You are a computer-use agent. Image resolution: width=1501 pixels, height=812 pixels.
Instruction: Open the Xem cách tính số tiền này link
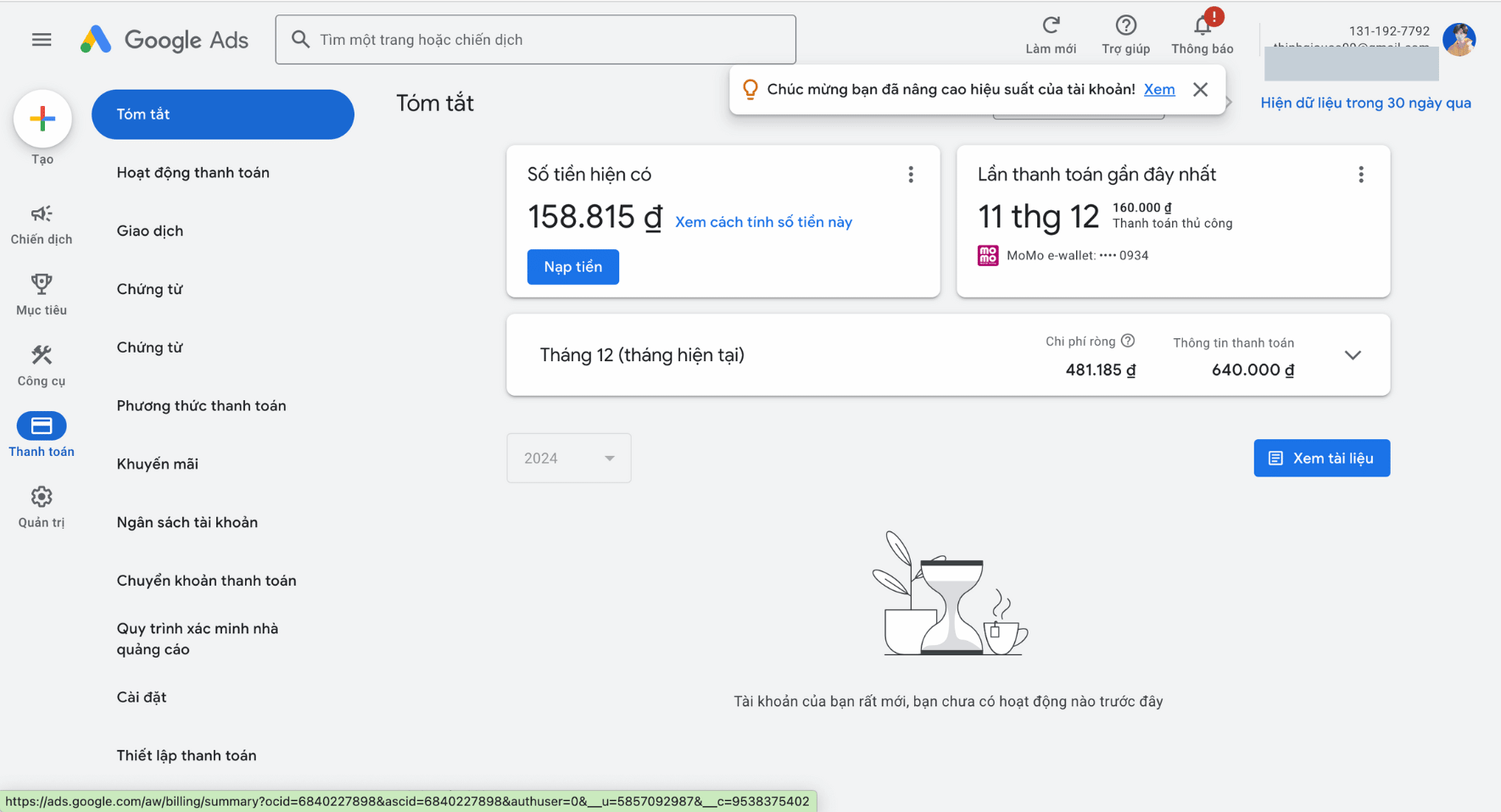(x=763, y=222)
